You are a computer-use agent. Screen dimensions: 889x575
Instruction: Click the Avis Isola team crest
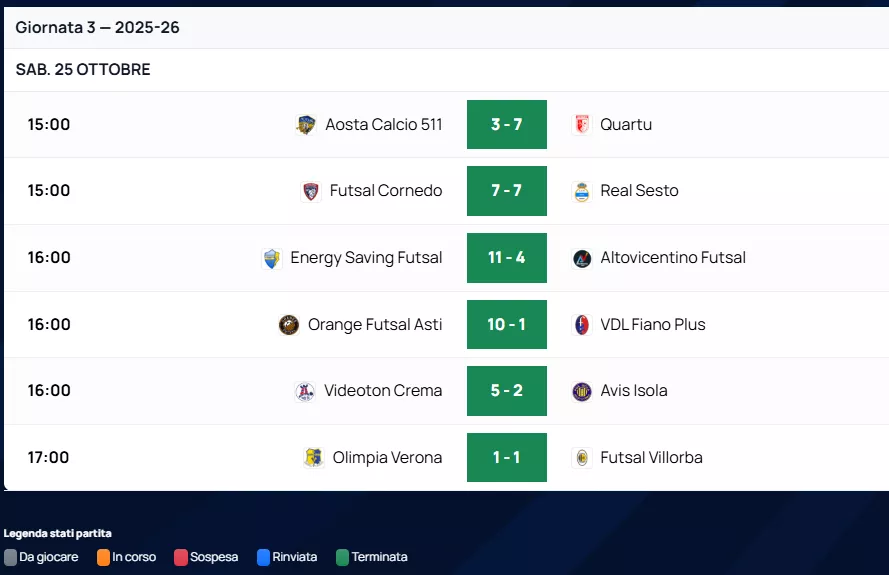582,391
